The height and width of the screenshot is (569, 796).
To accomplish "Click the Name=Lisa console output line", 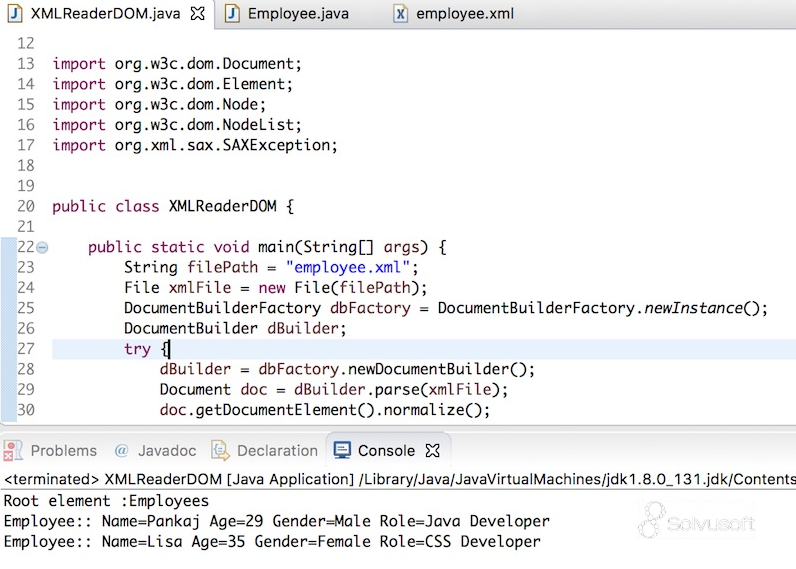I will click(272, 542).
